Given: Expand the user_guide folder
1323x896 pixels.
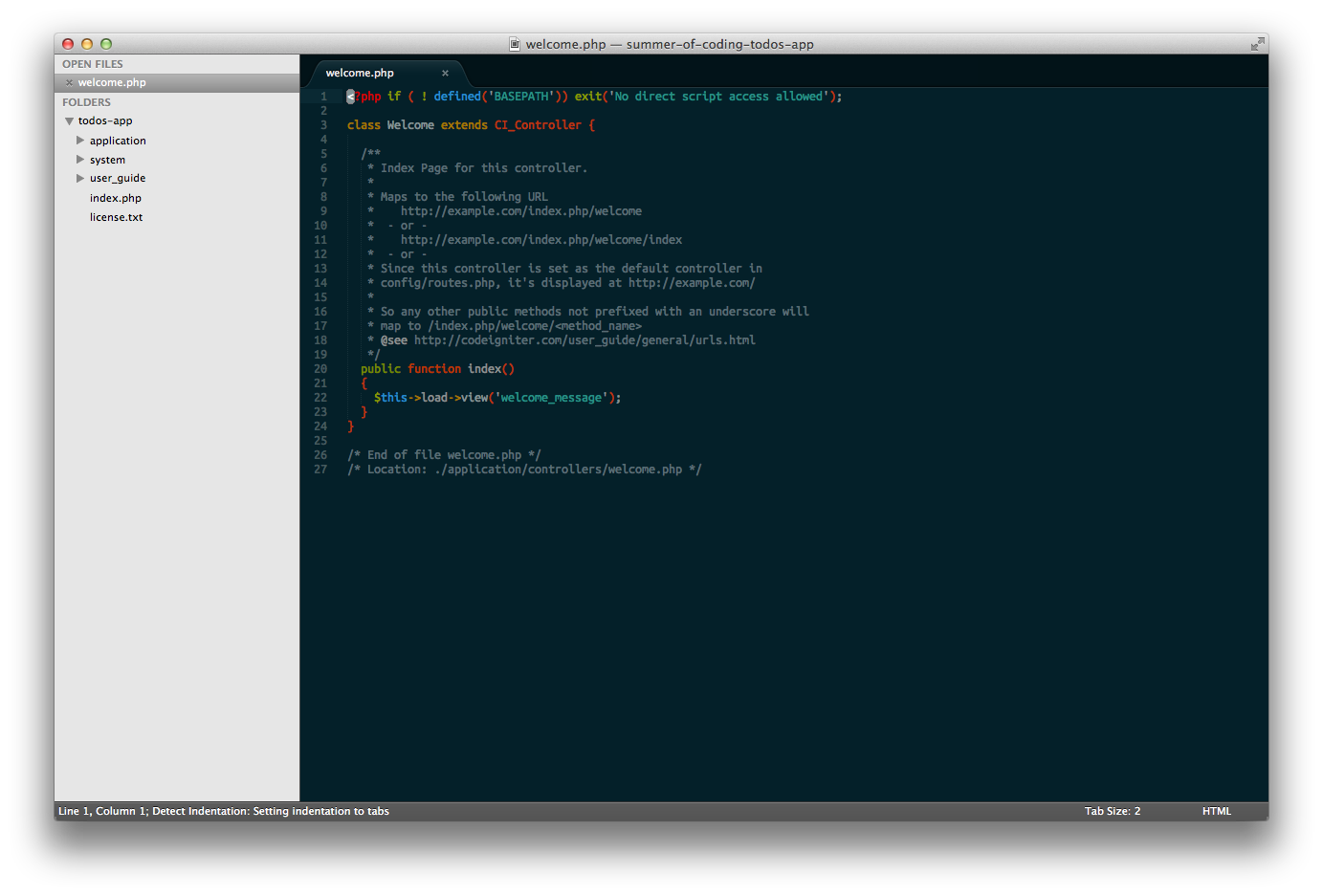Looking at the screenshot, I should tap(81, 179).
